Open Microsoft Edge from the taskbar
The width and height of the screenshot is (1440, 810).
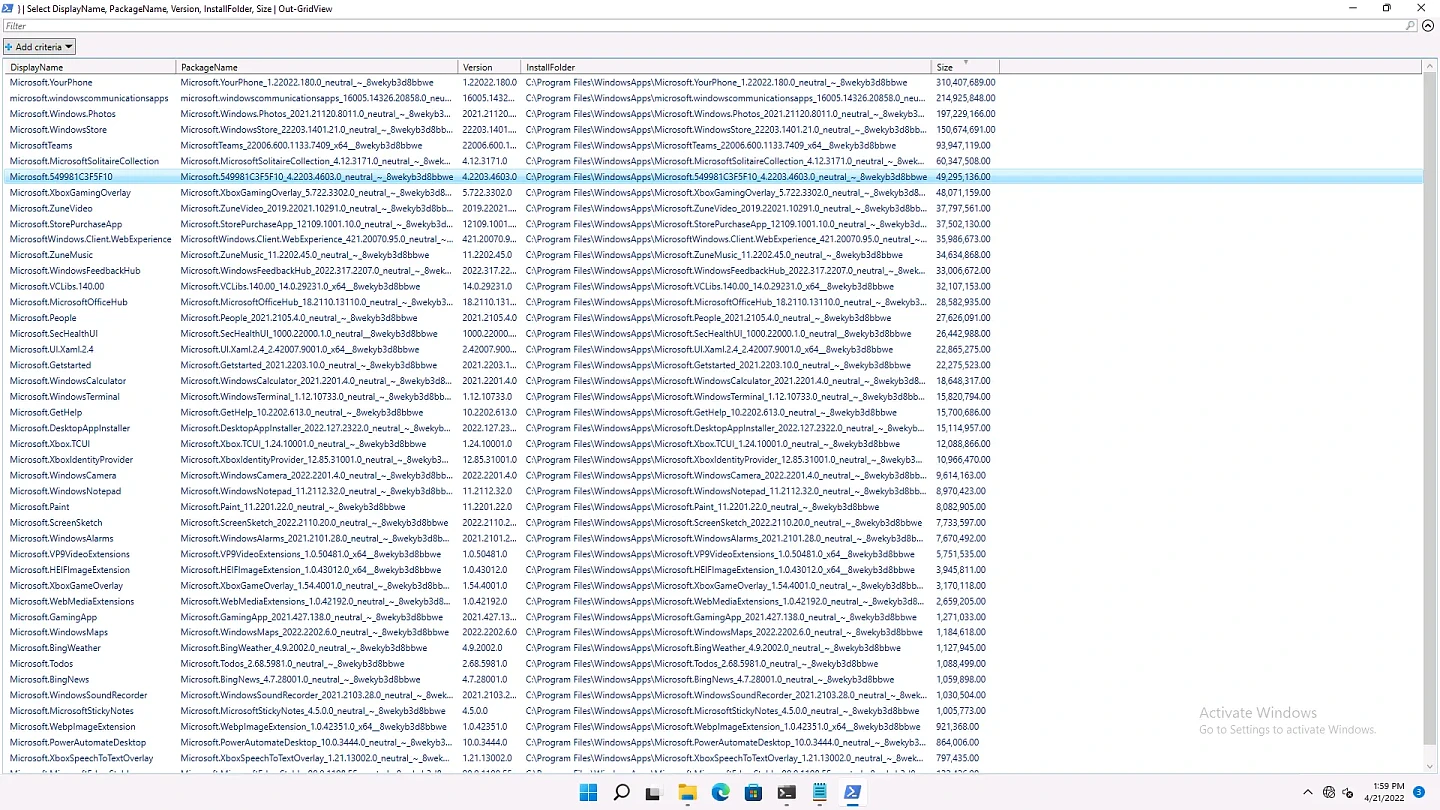720,793
